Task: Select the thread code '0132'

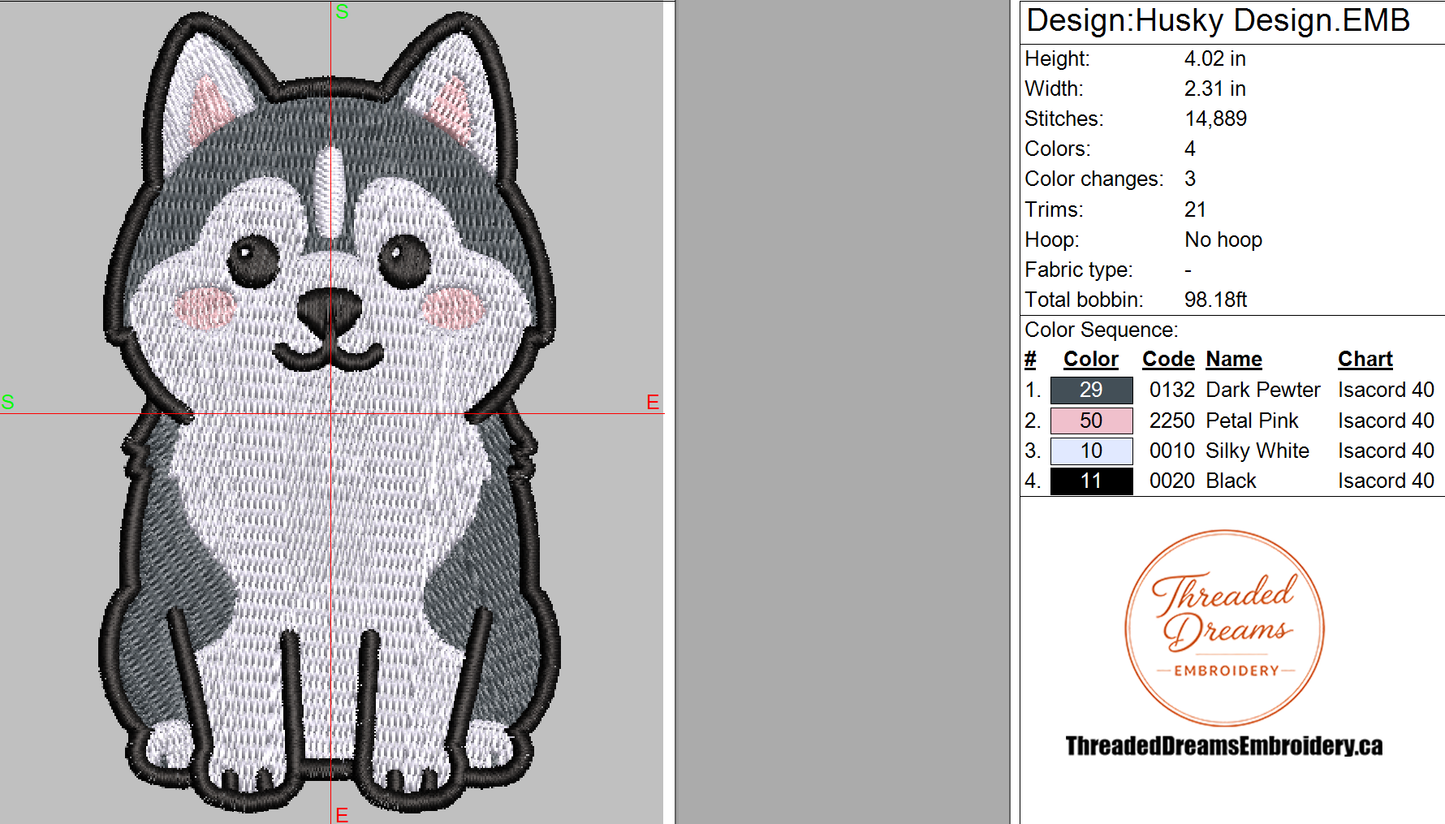Action: pos(1172,390)
